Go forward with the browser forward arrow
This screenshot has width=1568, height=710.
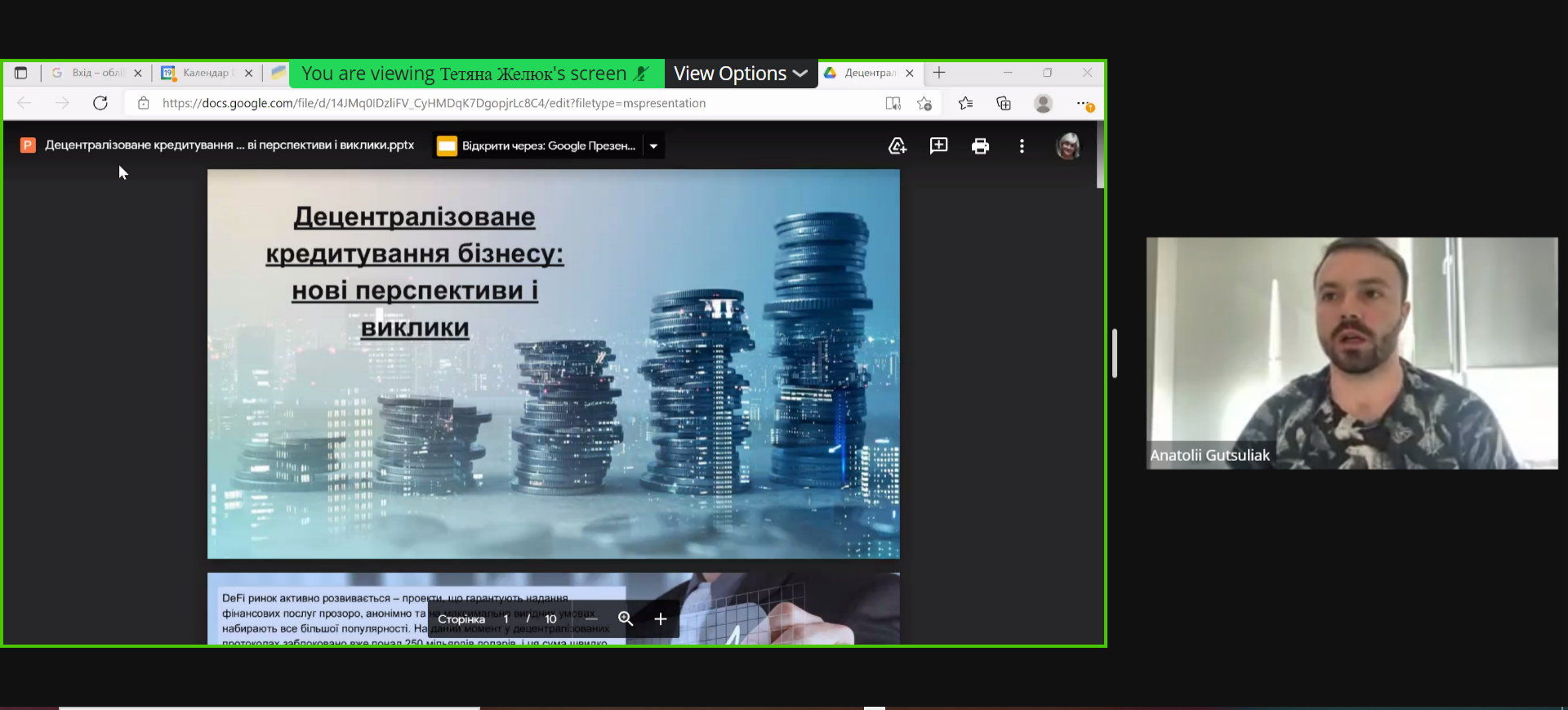coord(62,103)
